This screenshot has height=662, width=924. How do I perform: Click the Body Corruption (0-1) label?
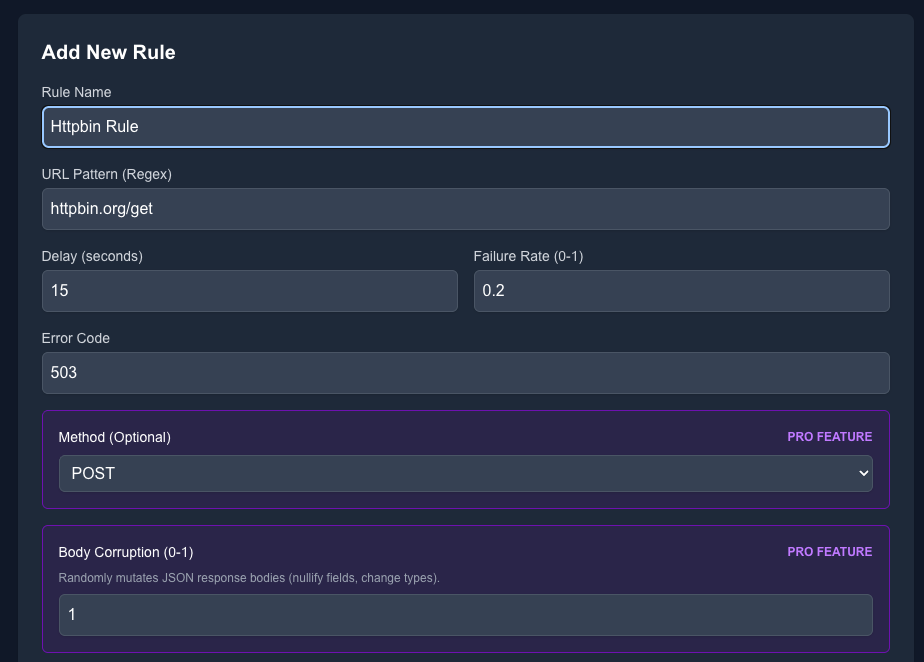[125, 552]
